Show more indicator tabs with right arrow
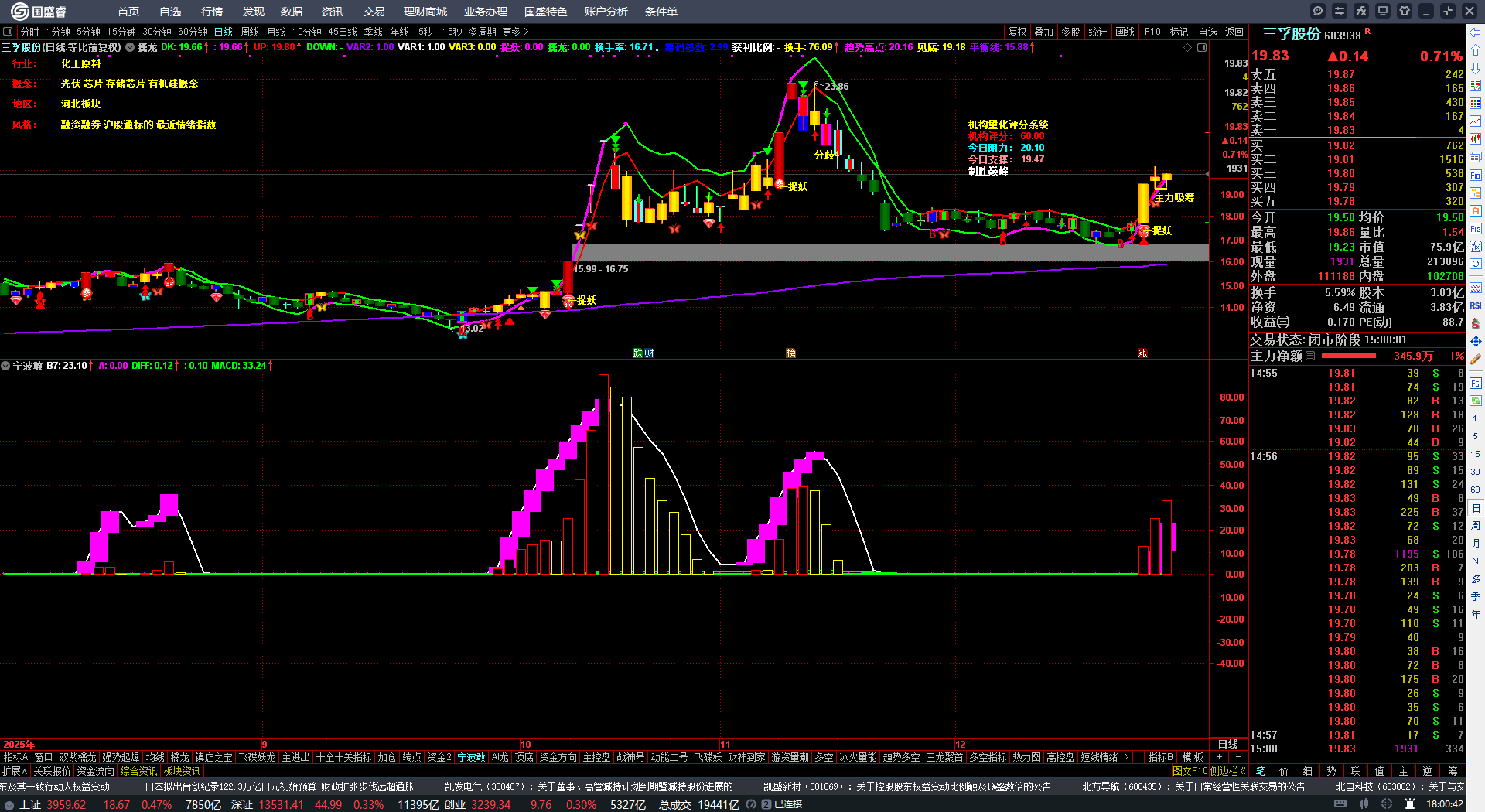1485x812 pixels. pyautogui.click(x=1126, y=757)
